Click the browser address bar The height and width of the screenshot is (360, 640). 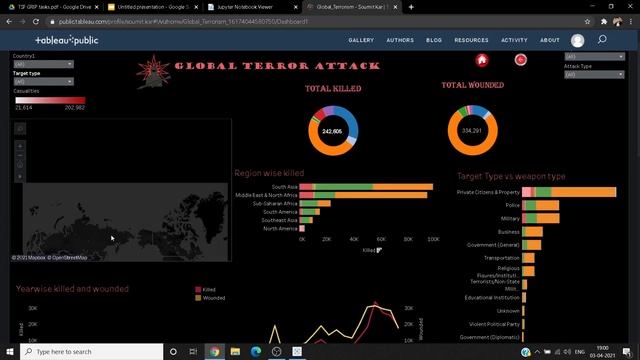(314, 22)
